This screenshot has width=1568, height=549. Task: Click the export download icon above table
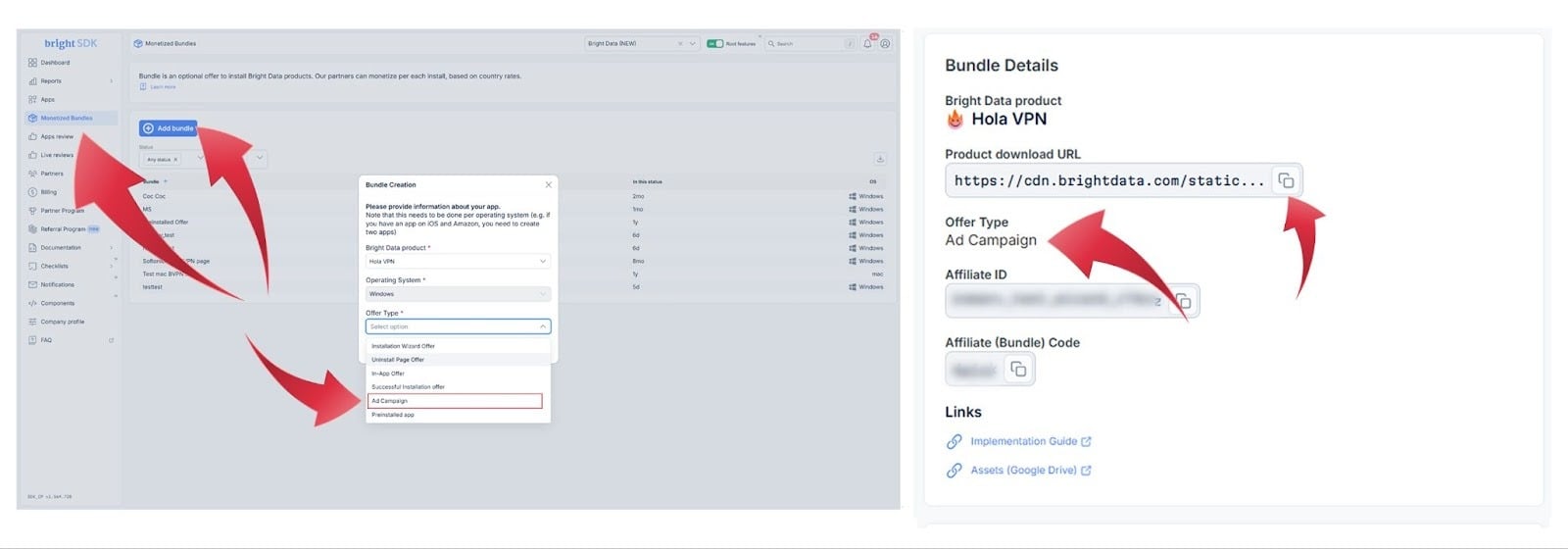tap(880, 159)
